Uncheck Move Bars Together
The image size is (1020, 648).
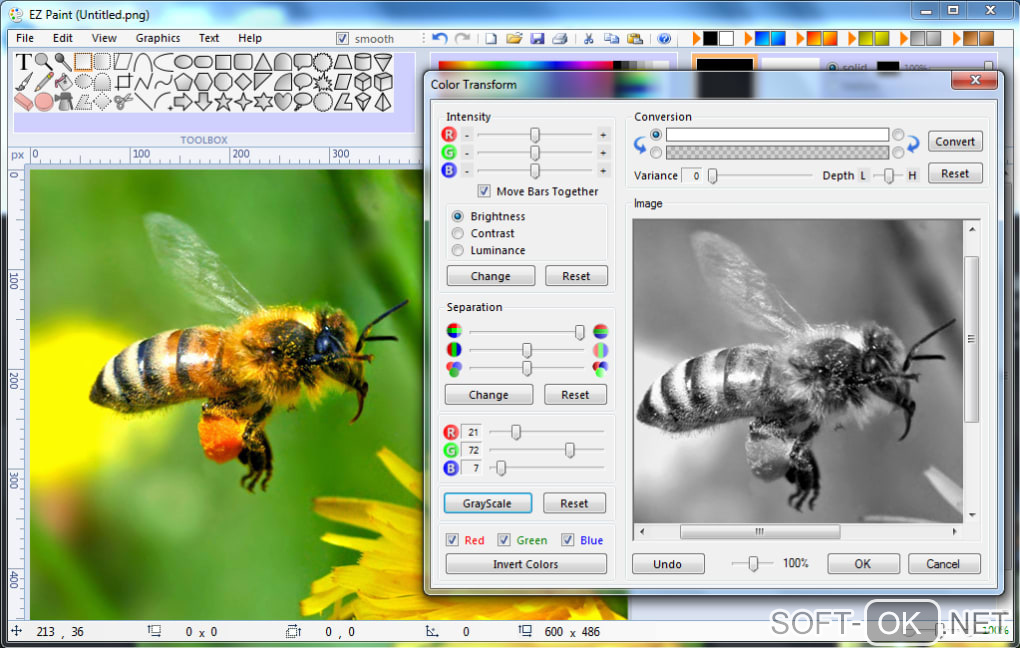[483, 191]
